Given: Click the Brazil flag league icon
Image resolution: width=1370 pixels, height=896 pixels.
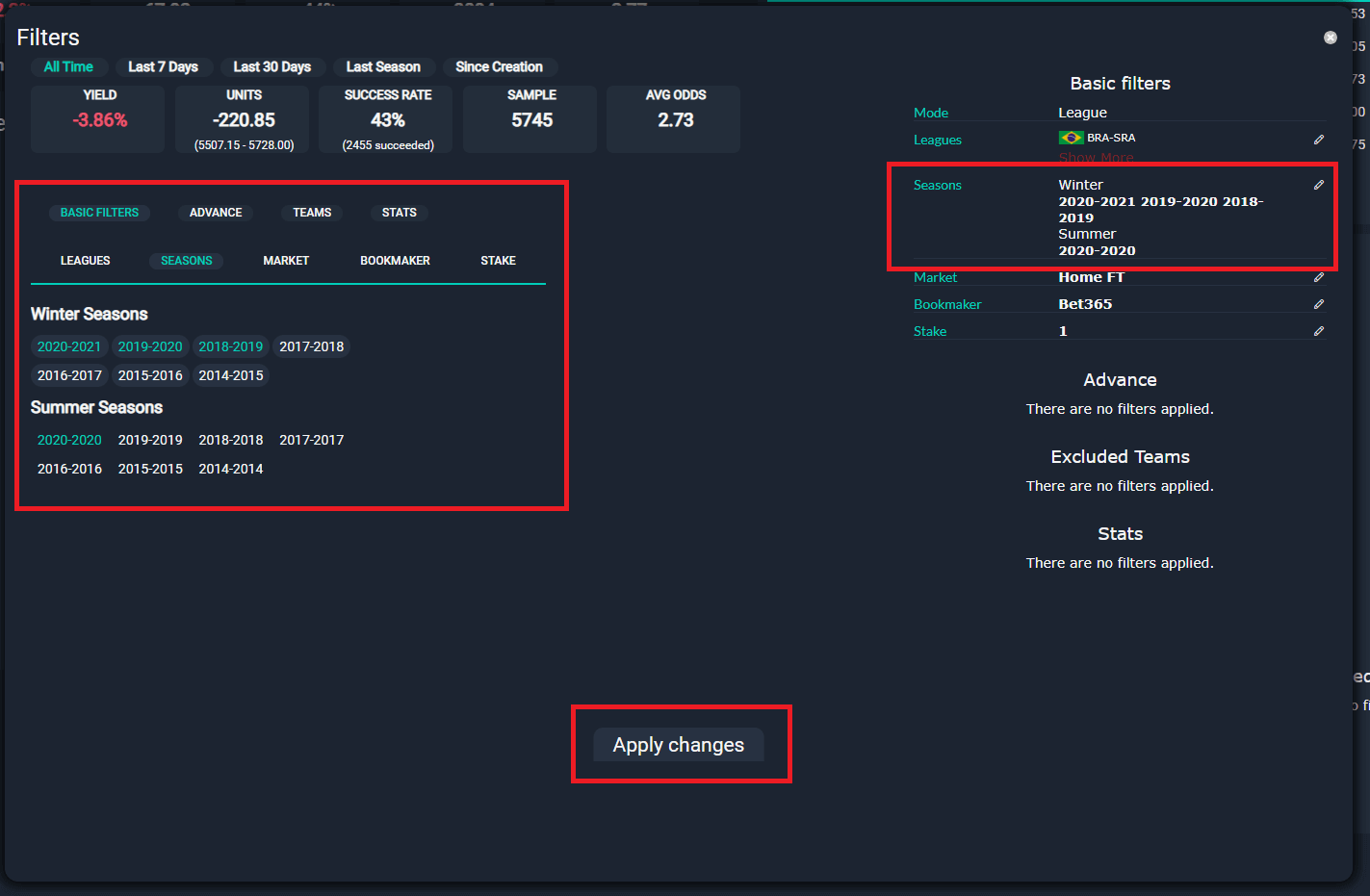Looking at the screenshot, I should coord(1071,138).
